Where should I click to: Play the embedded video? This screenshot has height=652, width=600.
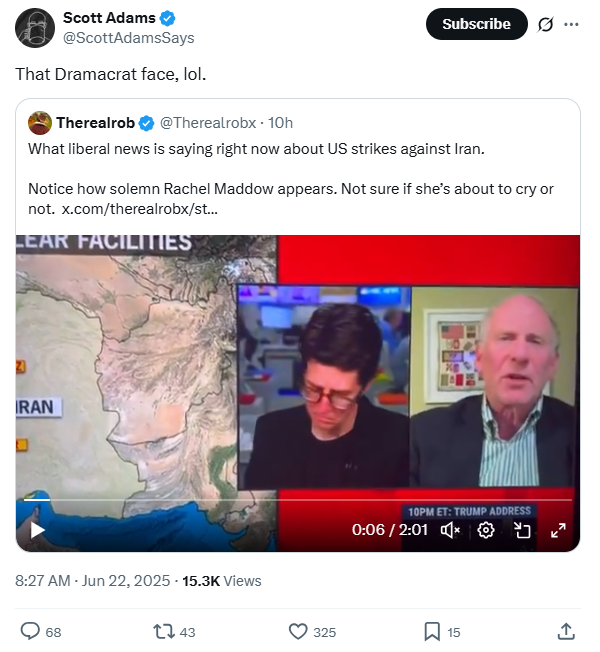(38, 530)
